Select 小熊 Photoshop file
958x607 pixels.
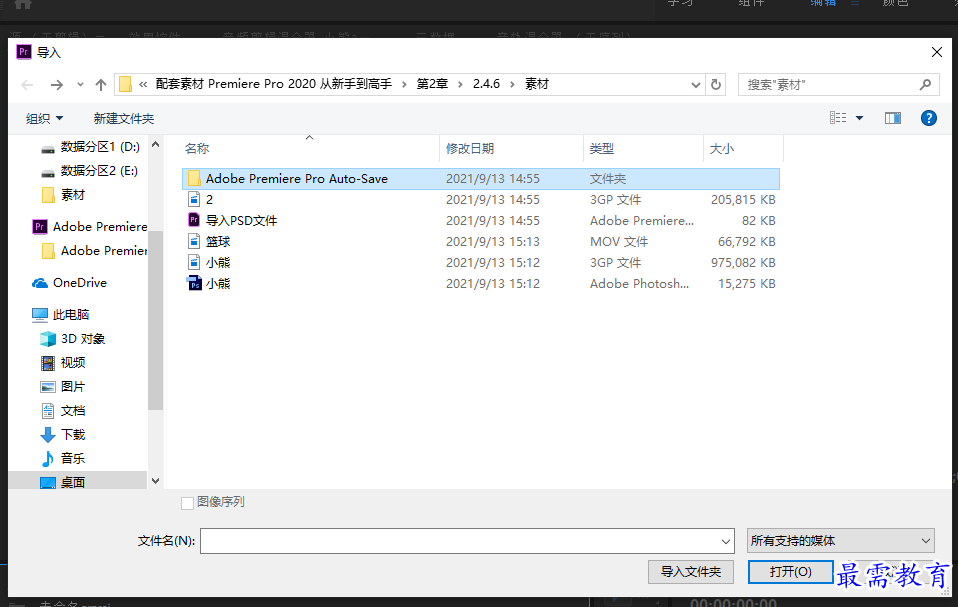481,283
